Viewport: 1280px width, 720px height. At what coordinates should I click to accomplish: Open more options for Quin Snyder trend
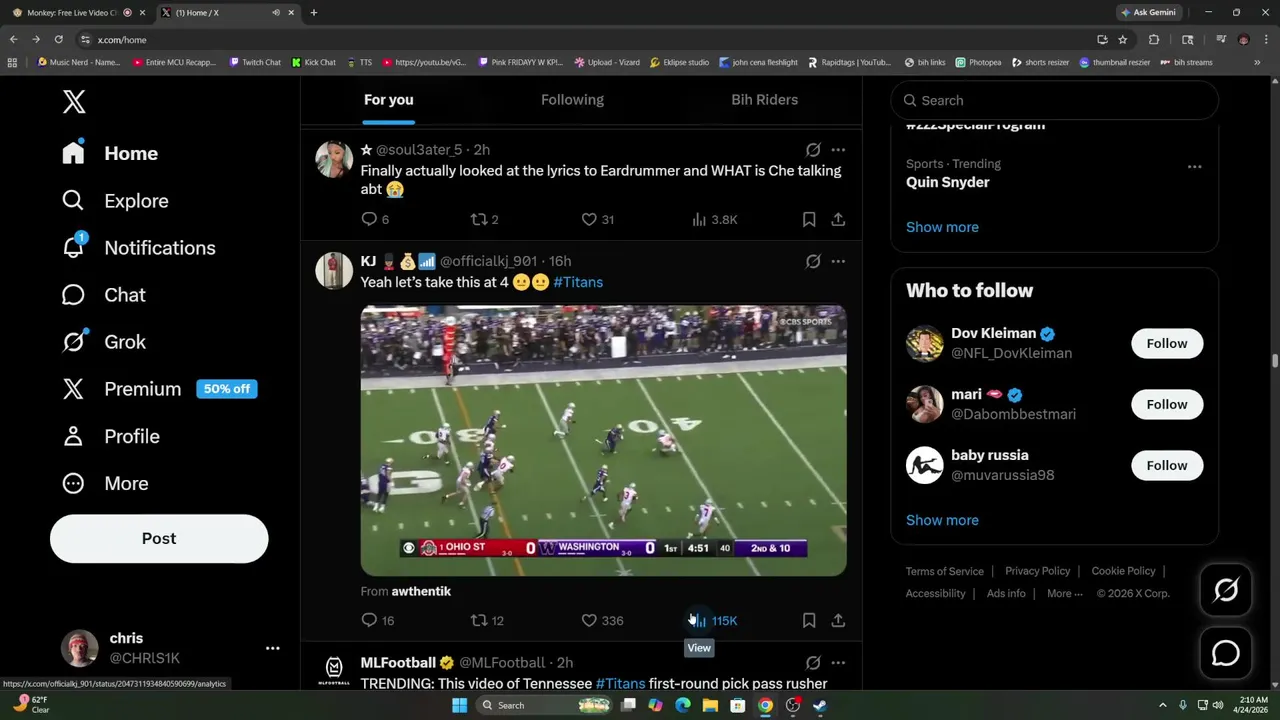tap(1194, 167)
